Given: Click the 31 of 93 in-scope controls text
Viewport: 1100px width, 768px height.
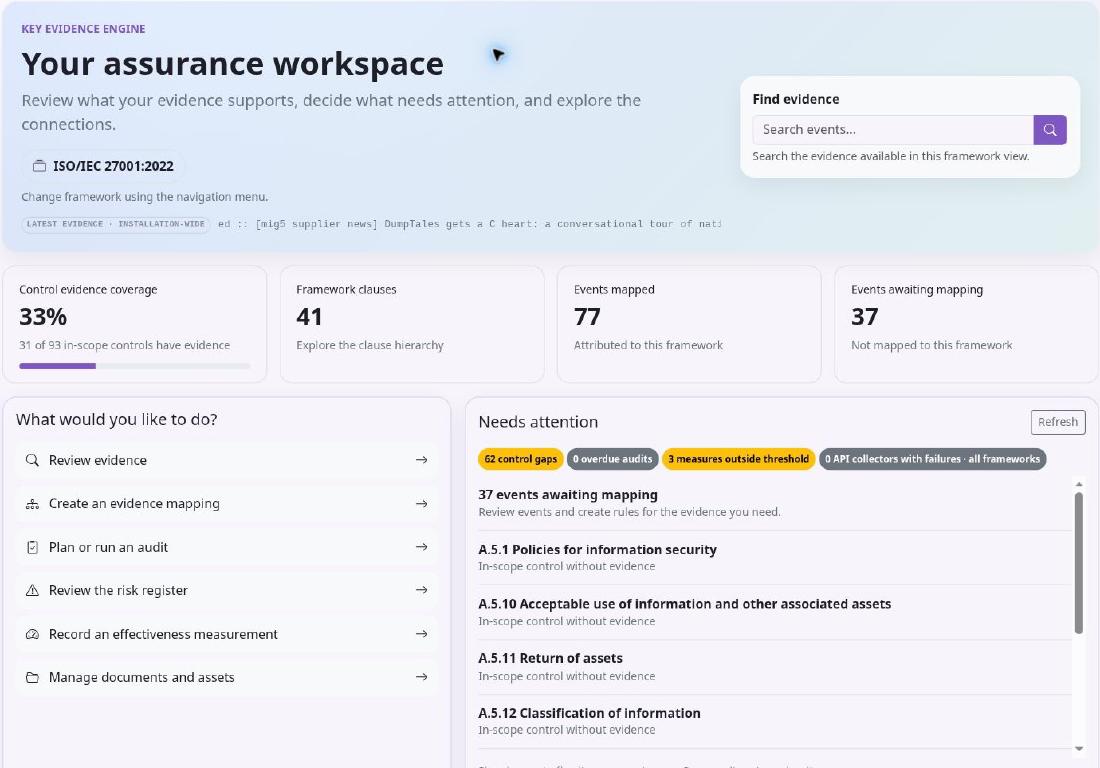Looking at the screenshot, I should 124,345.
